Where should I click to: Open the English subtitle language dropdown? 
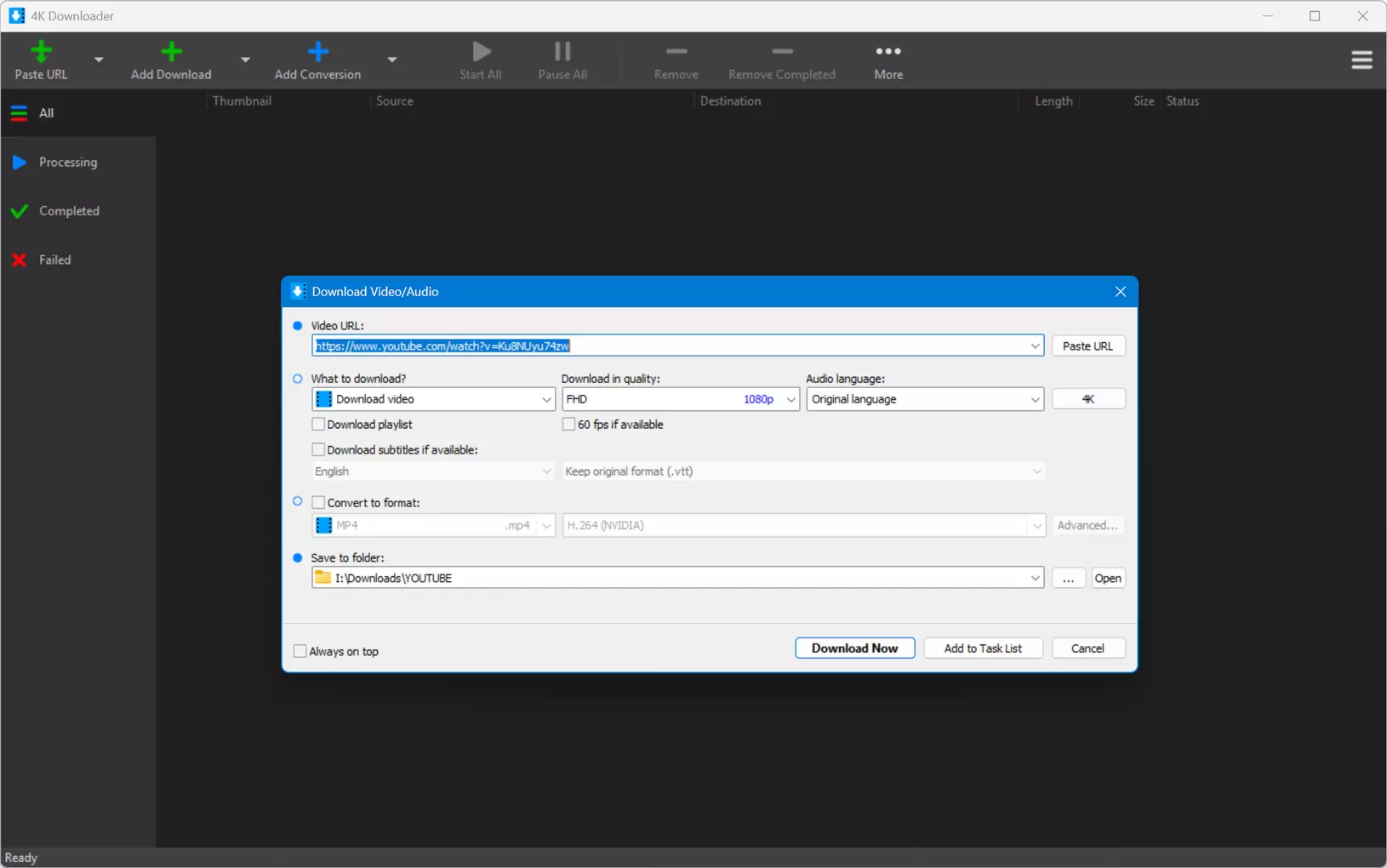tap(434, 471)
